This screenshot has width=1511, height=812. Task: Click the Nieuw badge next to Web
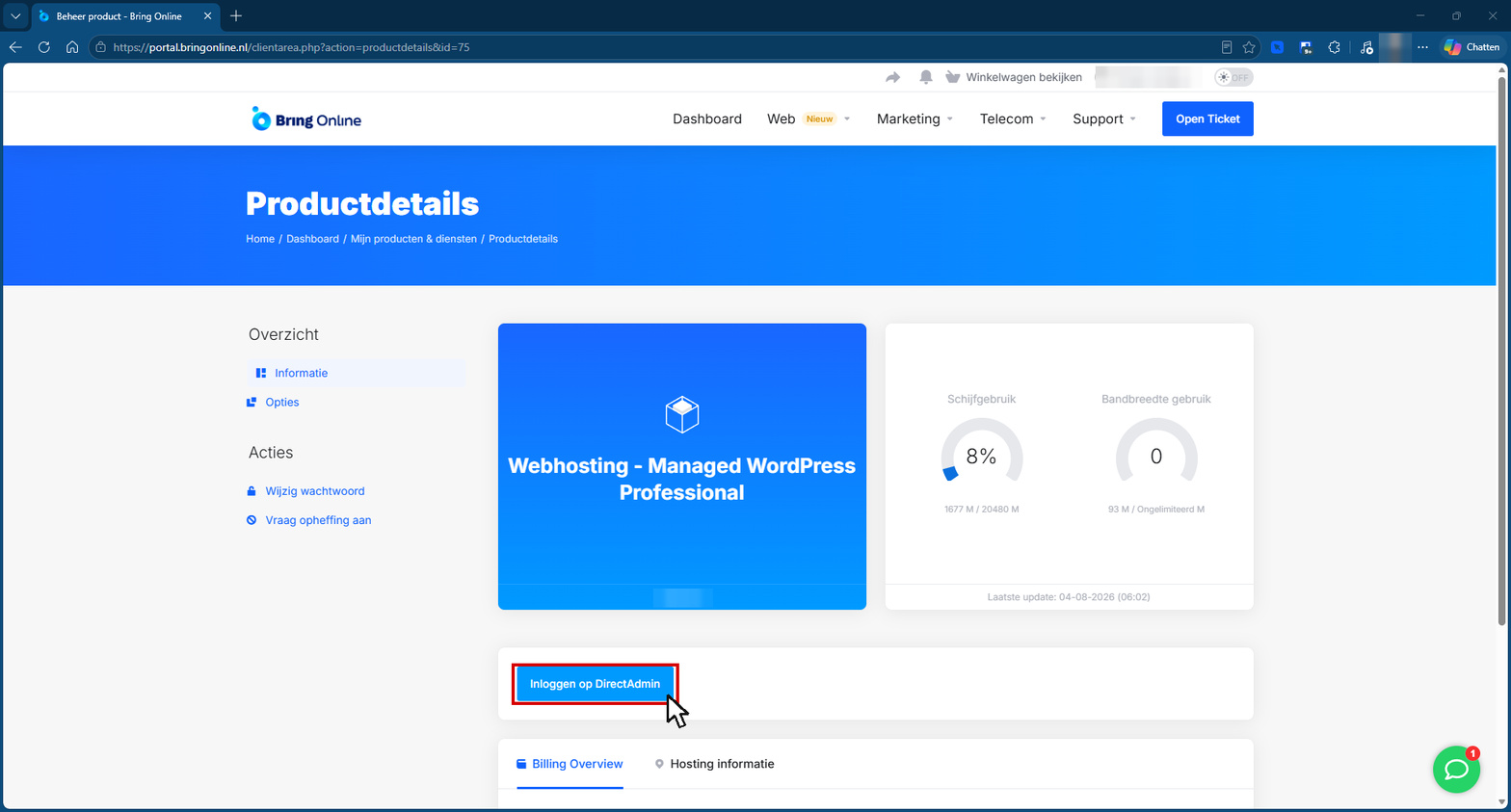click(x=820, y=118)
